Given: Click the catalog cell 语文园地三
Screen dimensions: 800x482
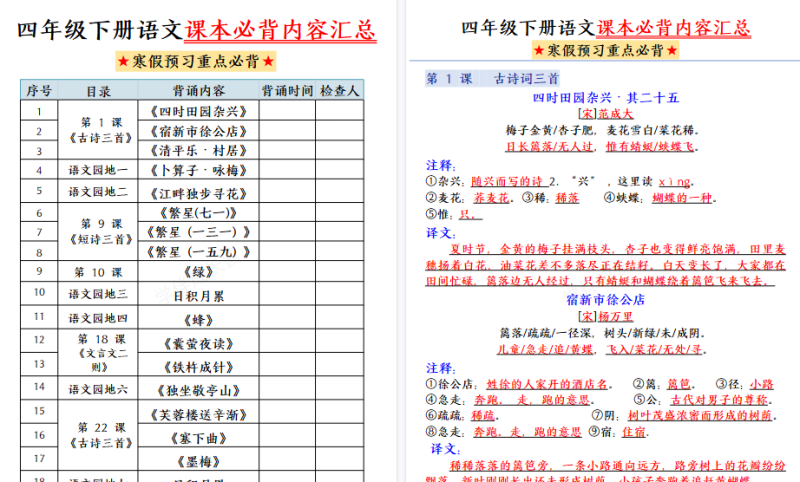Looking at the screenshot, I should coord(98,294).
